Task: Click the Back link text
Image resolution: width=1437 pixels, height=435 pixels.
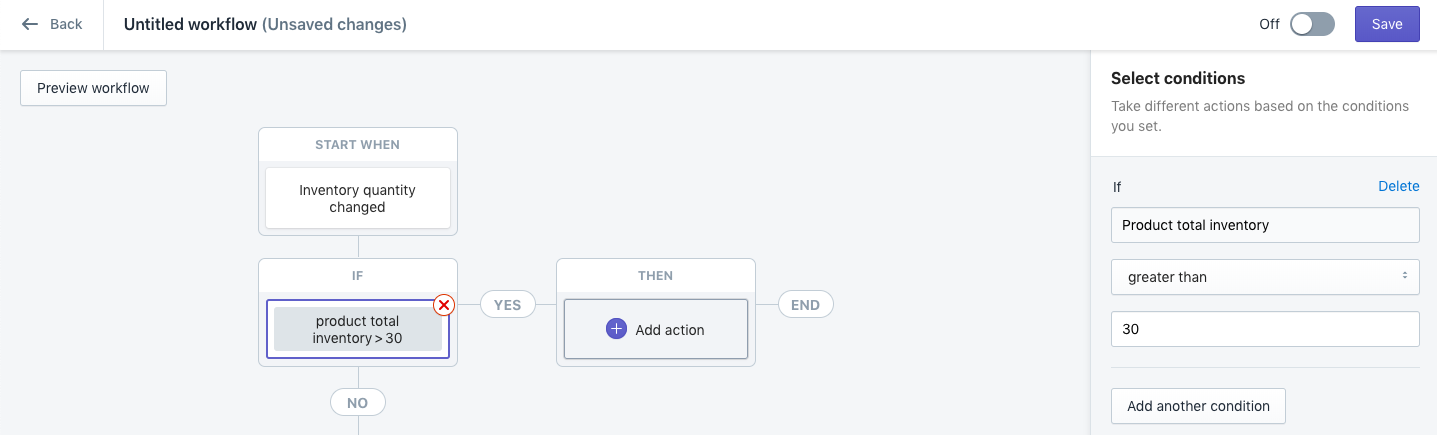Action: pyautogui.click(x=66, y=24)
